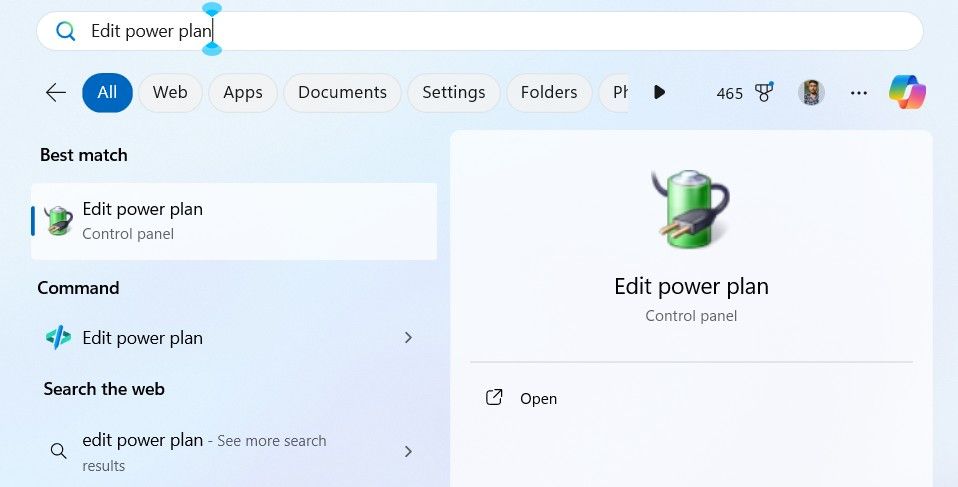
Task: Click the command icon beside Edit power plan
Action: 59,337
